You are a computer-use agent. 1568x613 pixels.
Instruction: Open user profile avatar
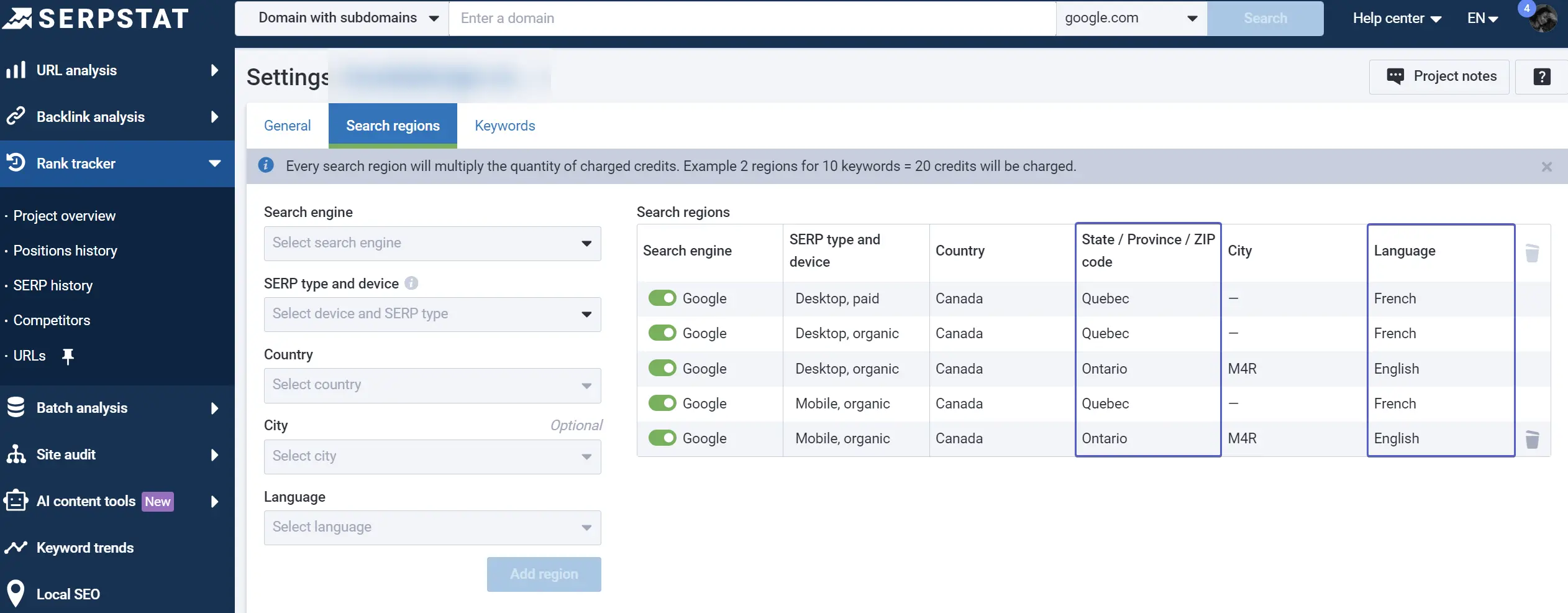tap(1543, 19)
